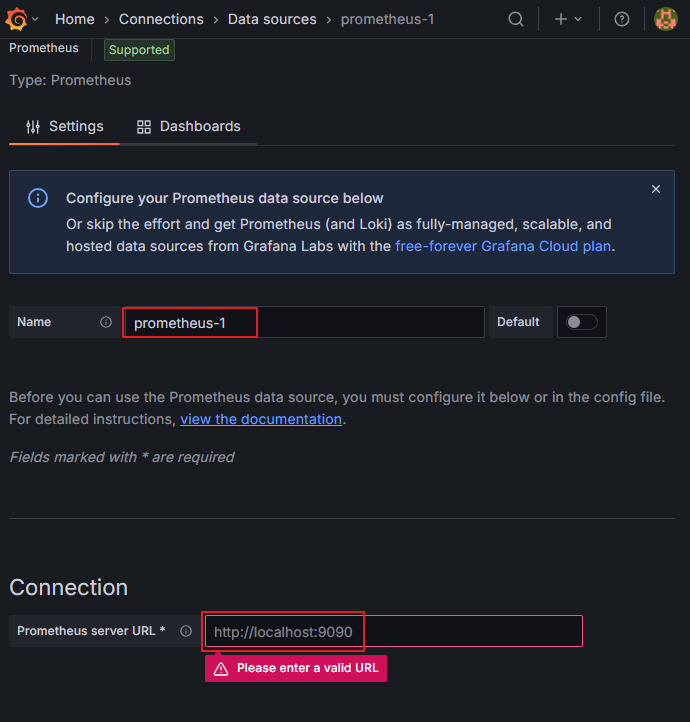Open the view the documentation link
This screenshot has width=690, height=722.
[261, 419]
